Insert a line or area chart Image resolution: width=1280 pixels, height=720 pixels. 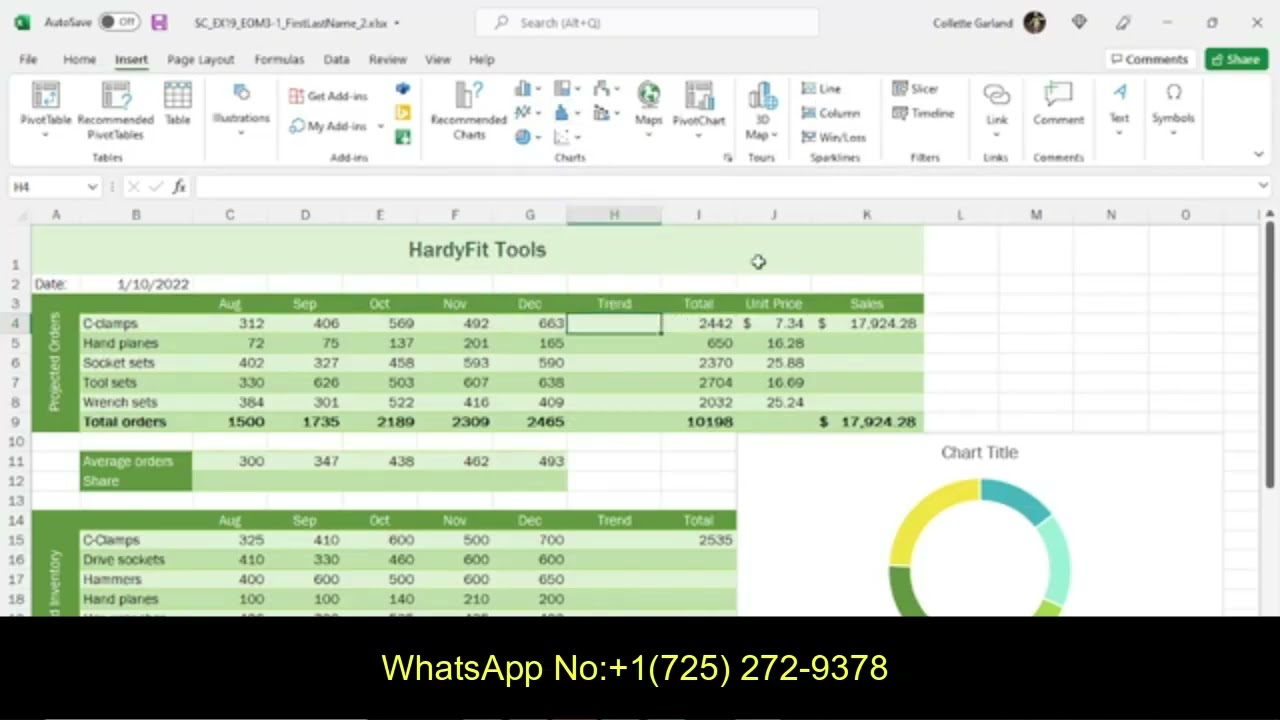click(527, 113)
